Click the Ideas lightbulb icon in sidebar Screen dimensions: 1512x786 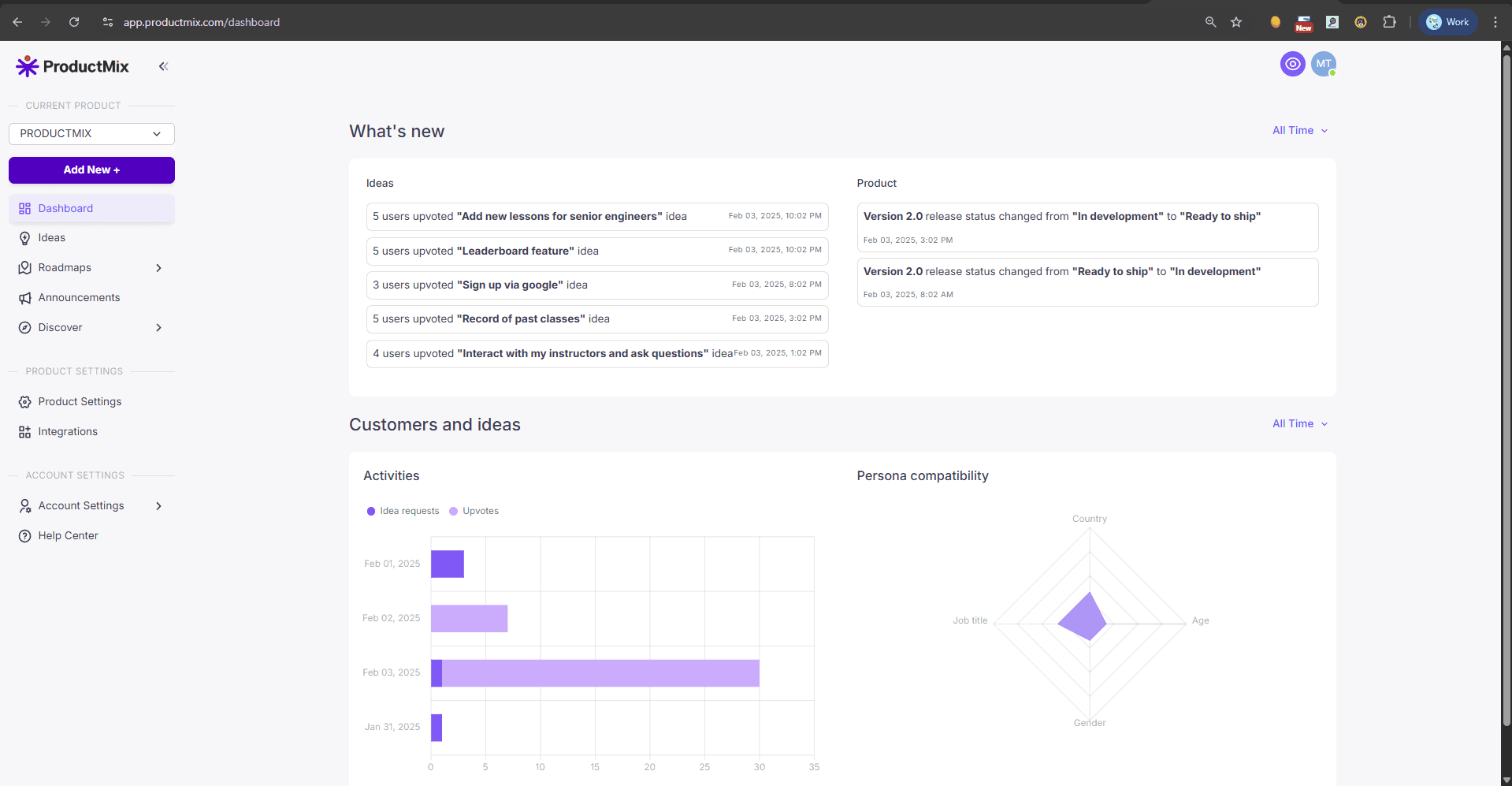click(x=25, y=238)
